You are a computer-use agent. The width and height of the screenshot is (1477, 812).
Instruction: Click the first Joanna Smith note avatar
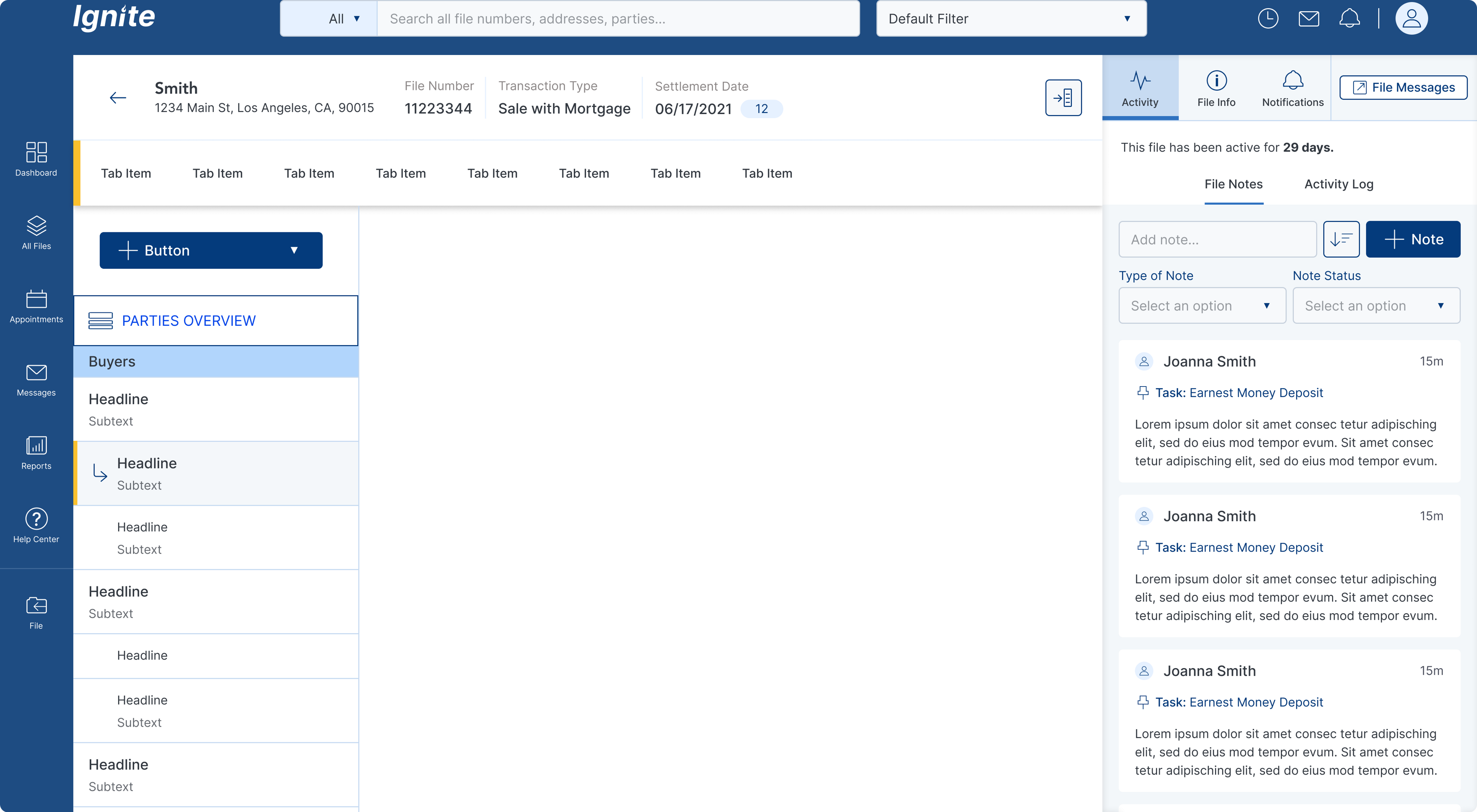1144,361
